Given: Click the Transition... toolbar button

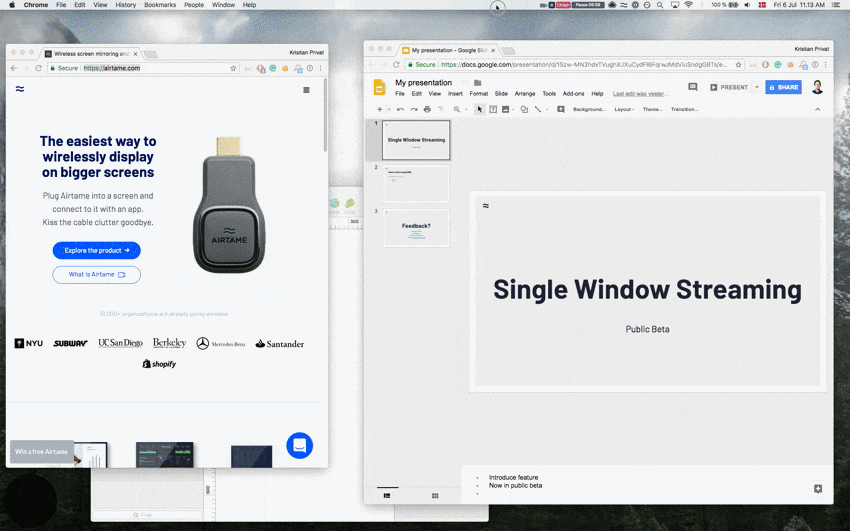Looking at the screenshot, I should (684, 109).
